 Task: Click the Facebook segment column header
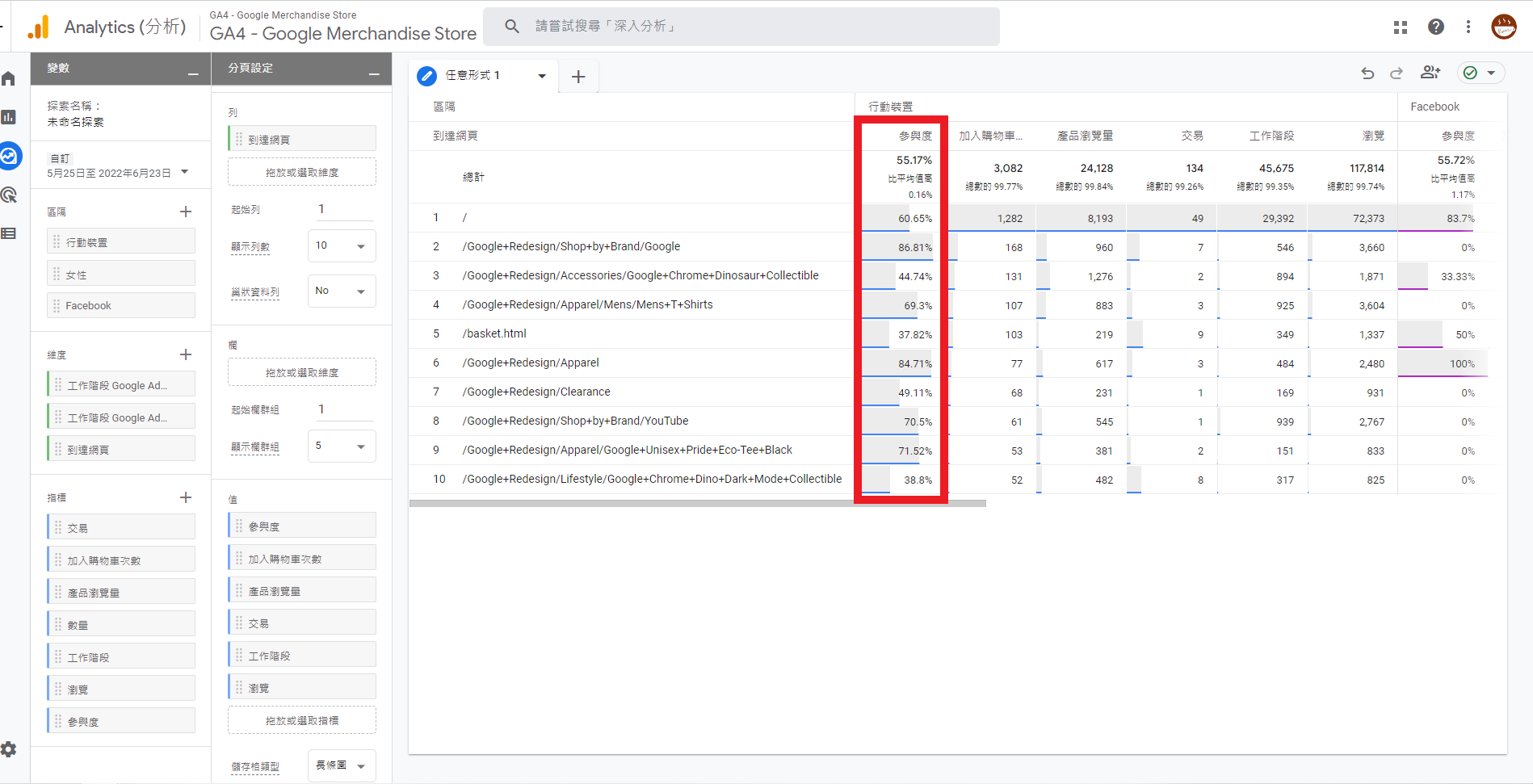(x=1434, y=107)
